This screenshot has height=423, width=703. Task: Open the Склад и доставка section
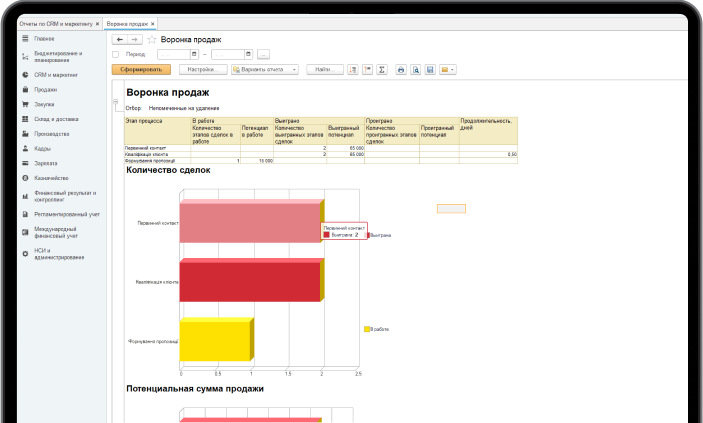click(x=56, y=119)
